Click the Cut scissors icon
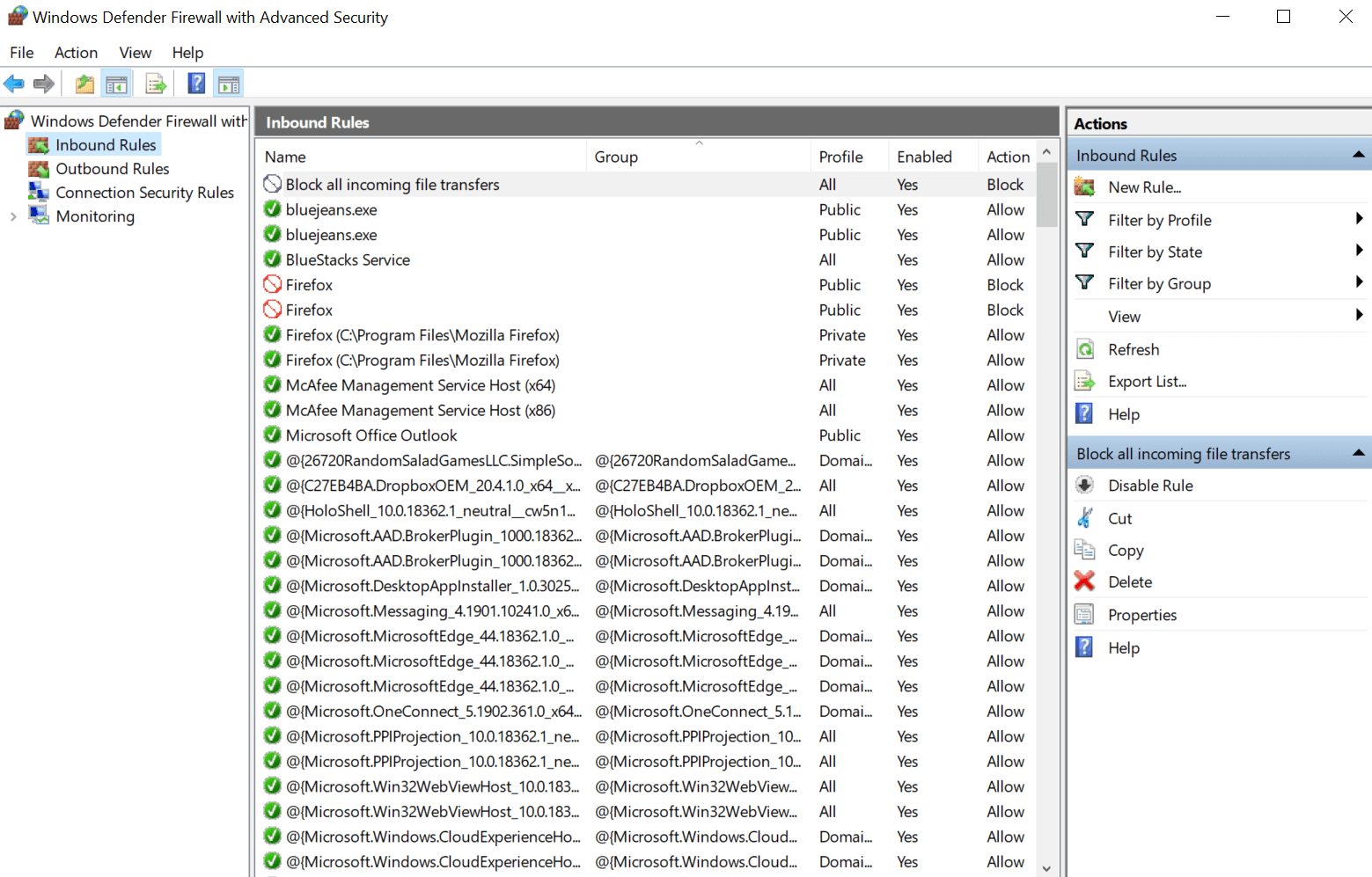The width and height of the screenshot is (1372, 877). point(1085,518)
